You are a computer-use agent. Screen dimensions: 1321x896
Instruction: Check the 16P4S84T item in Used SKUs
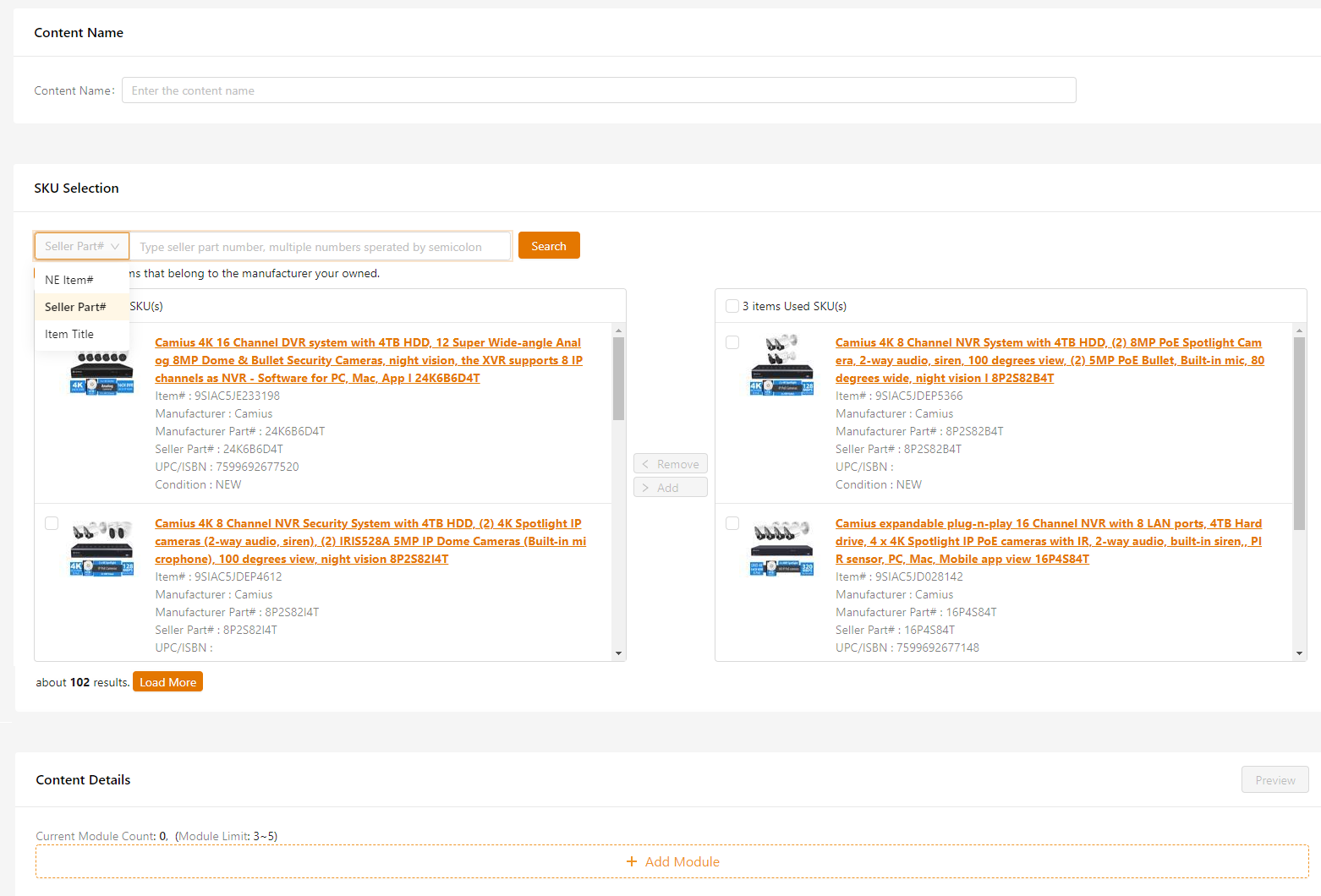pyautogui.click(x=732, y=523)
